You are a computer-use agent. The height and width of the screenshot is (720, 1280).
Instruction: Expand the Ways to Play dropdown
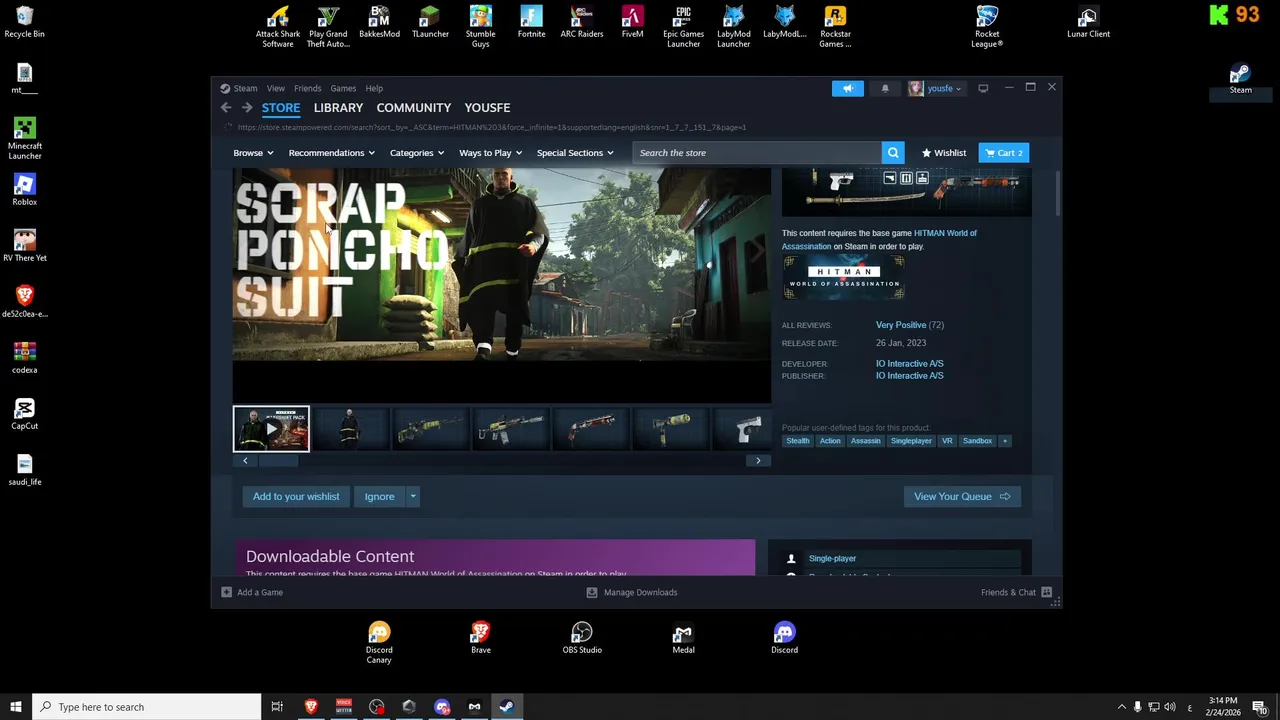490,153
